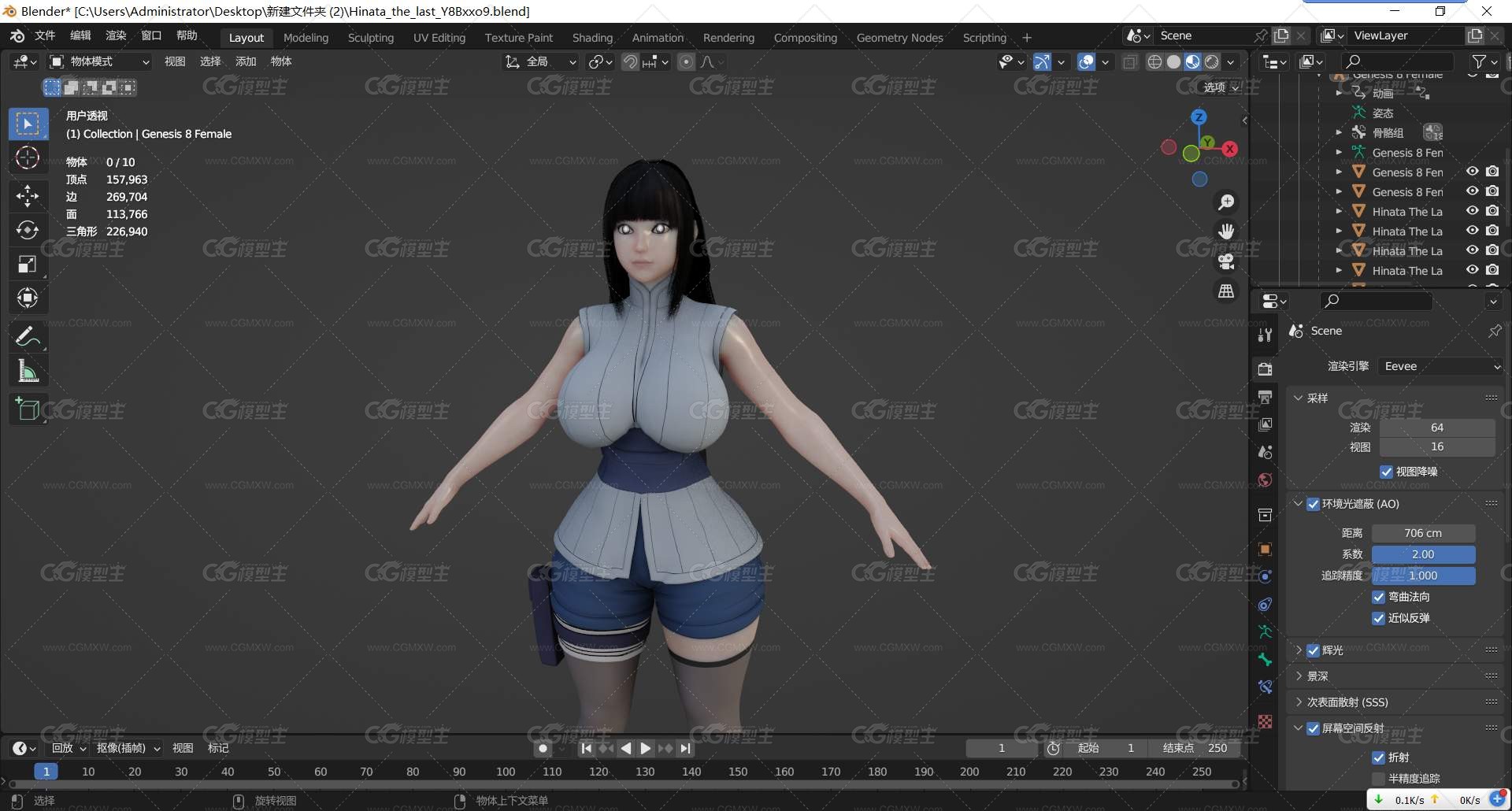Select the box select tool
Screen dimensions: 1512x811
pos(28,124)
